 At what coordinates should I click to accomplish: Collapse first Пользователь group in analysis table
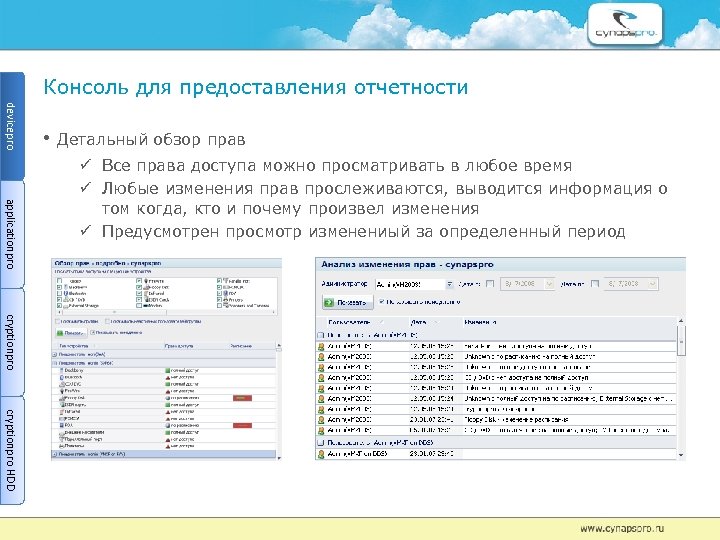[321, 335]
